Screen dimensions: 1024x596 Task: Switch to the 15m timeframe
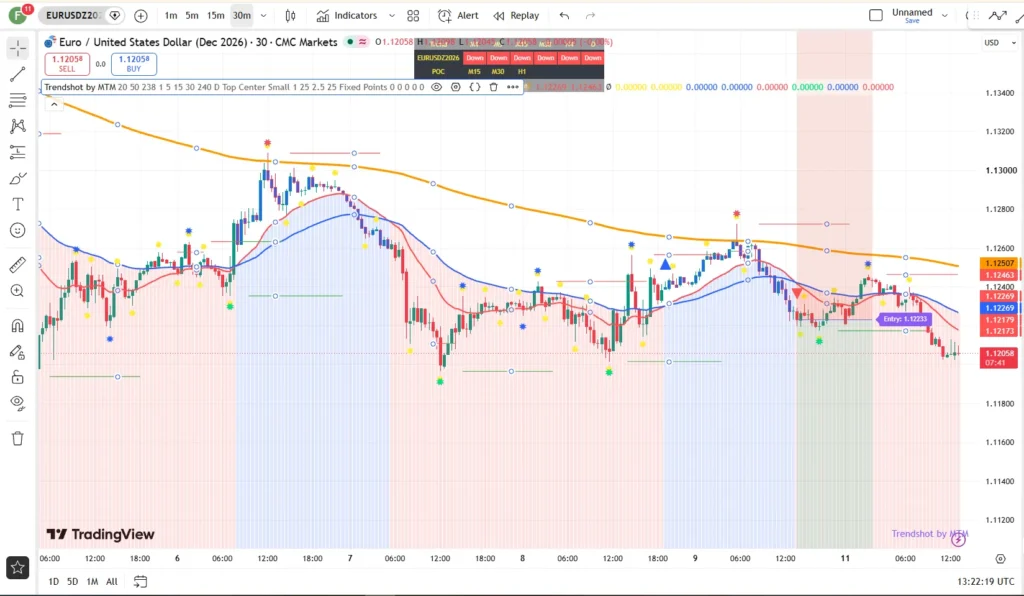point(216,16)
